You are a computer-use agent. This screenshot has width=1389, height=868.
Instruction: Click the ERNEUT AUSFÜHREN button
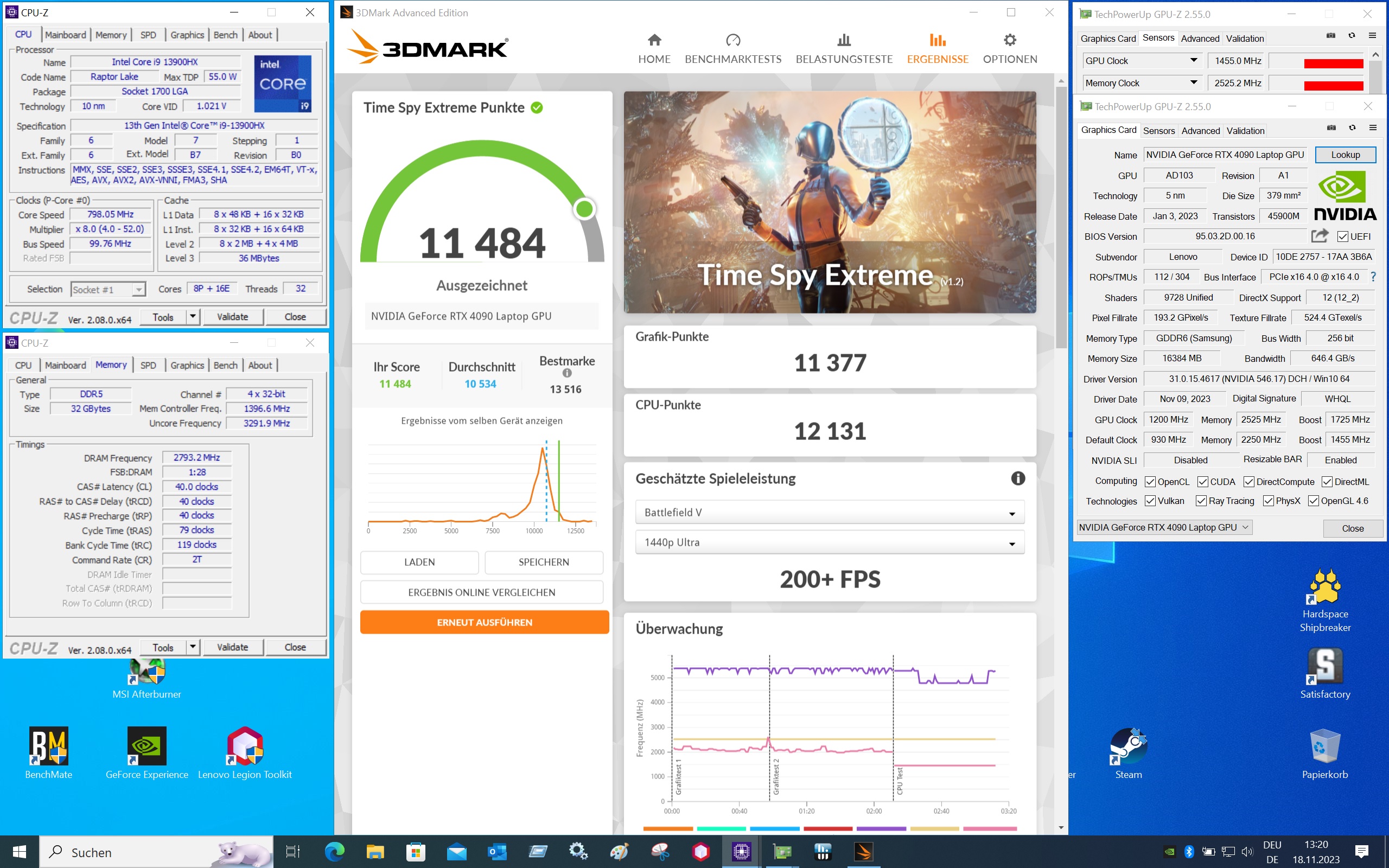(485, 622)
